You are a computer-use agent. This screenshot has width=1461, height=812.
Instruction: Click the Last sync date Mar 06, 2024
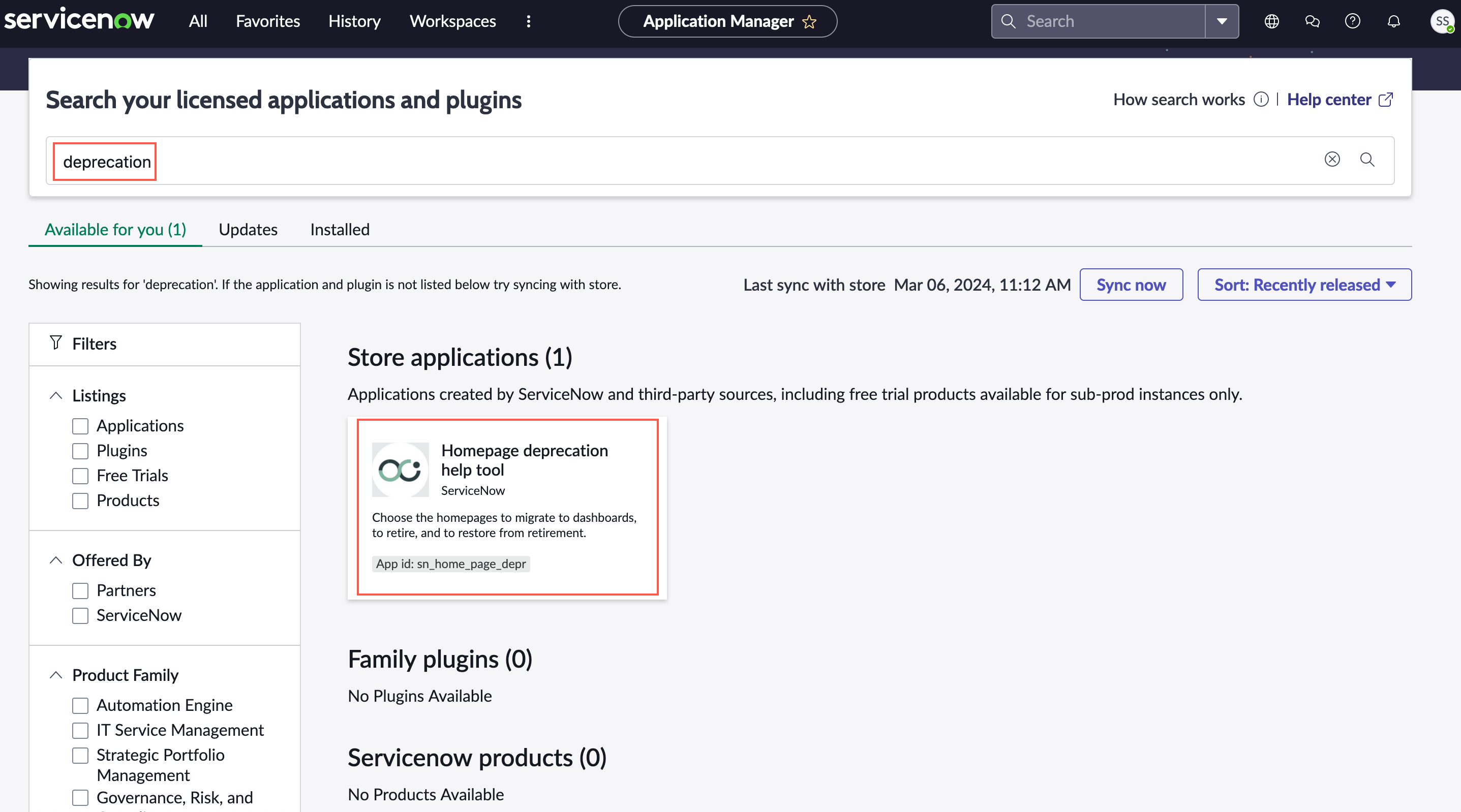point(982,284)
